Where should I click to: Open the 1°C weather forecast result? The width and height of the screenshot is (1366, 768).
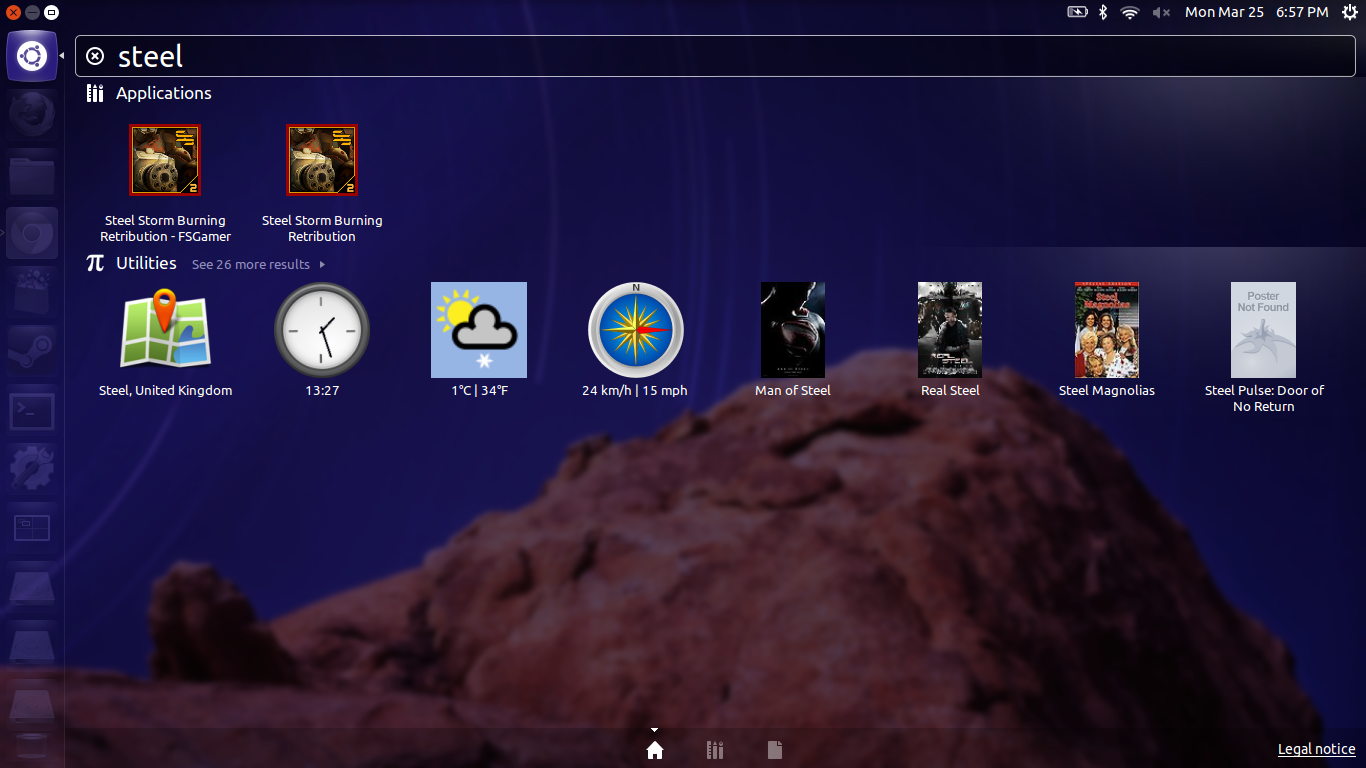[478, 330]
